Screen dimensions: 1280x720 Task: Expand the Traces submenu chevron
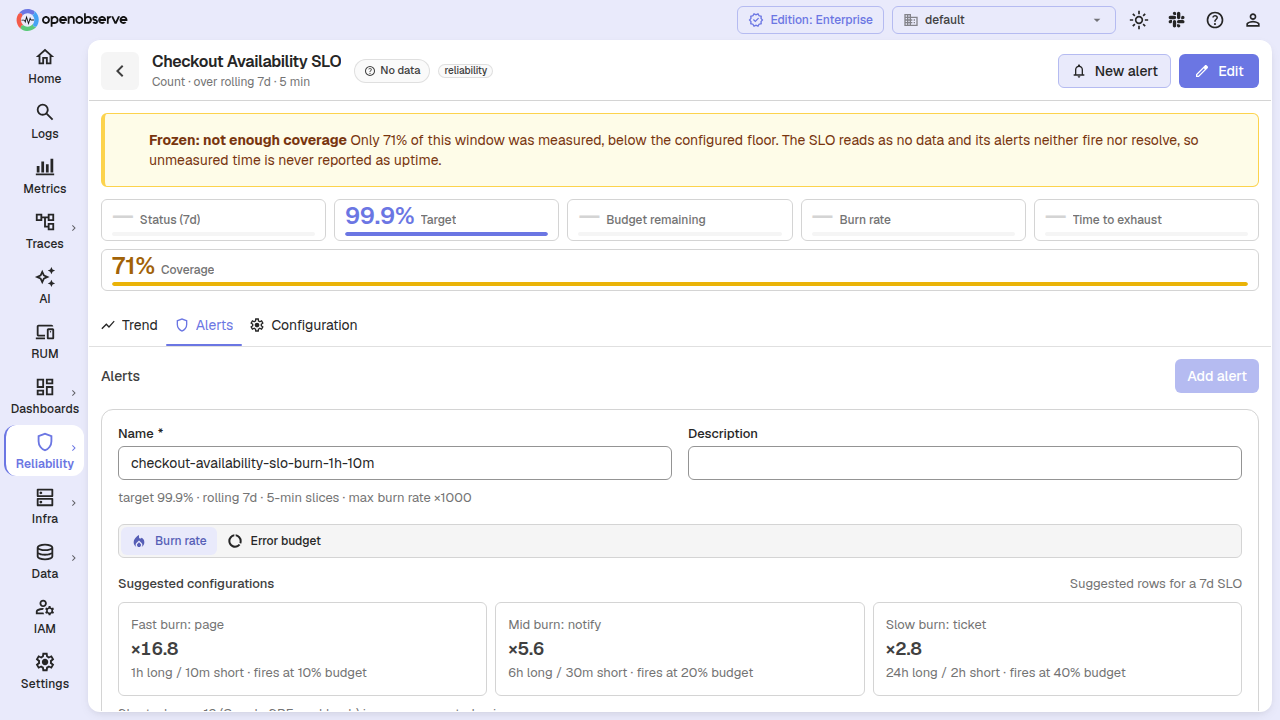pyautogui.click(x=74, y=228)
